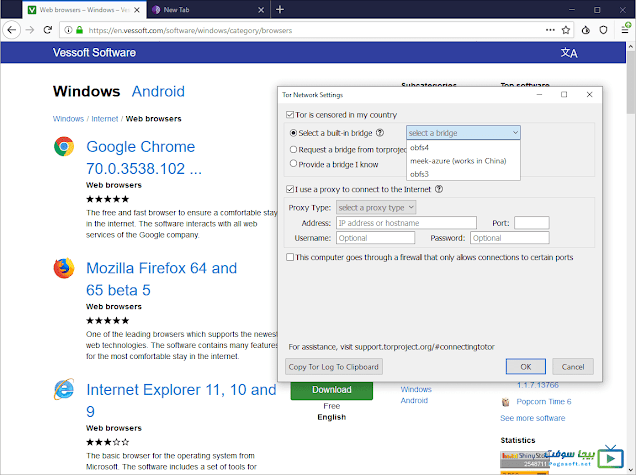Focus the proxy Address input field
This screenshot has height=475, width=636.
406,223
